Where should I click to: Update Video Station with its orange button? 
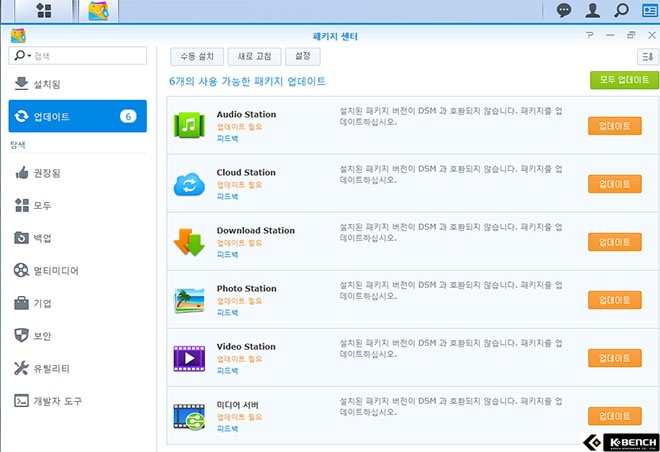(615, 358)
